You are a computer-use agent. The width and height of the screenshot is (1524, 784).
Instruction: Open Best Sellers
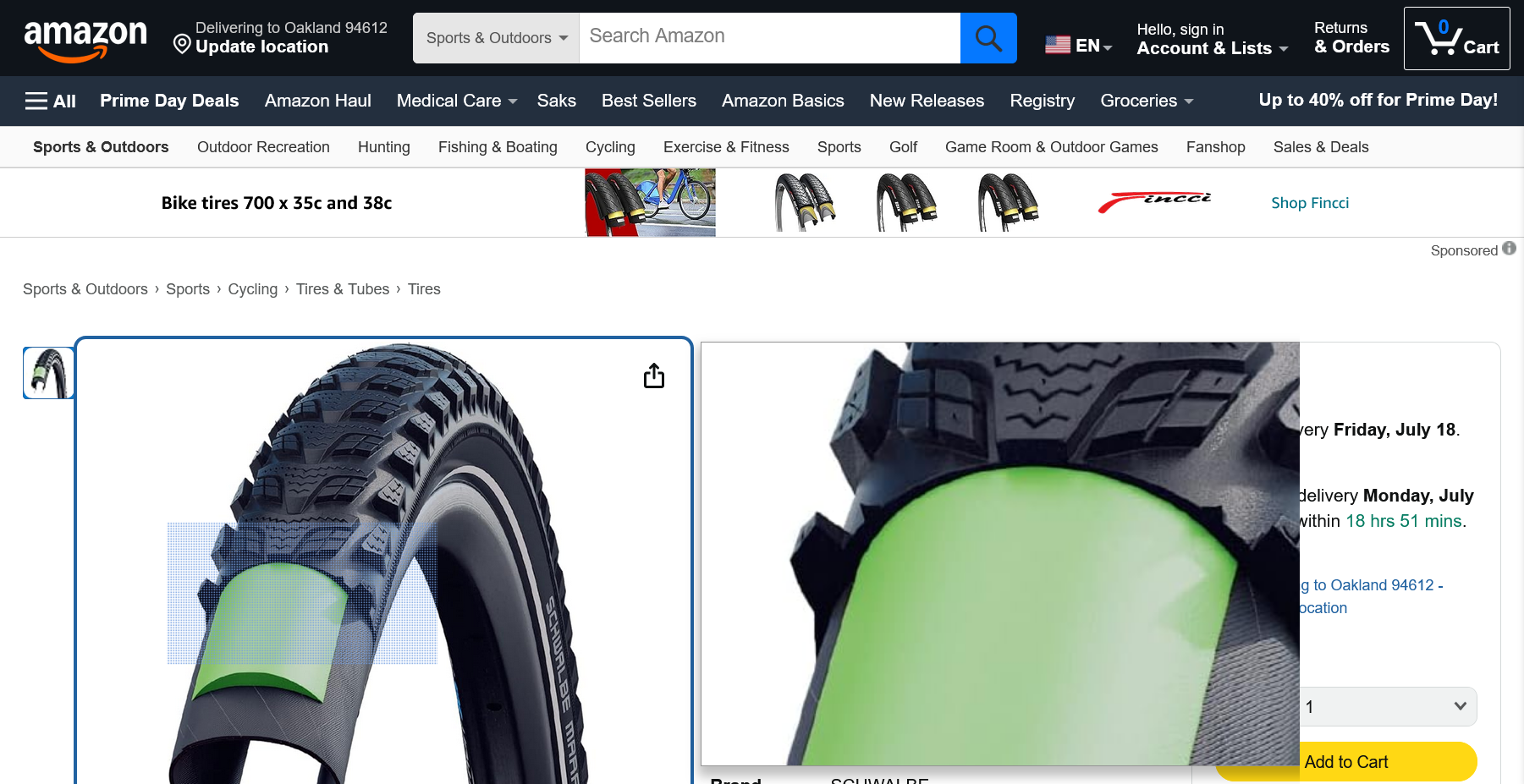[649, 101]
